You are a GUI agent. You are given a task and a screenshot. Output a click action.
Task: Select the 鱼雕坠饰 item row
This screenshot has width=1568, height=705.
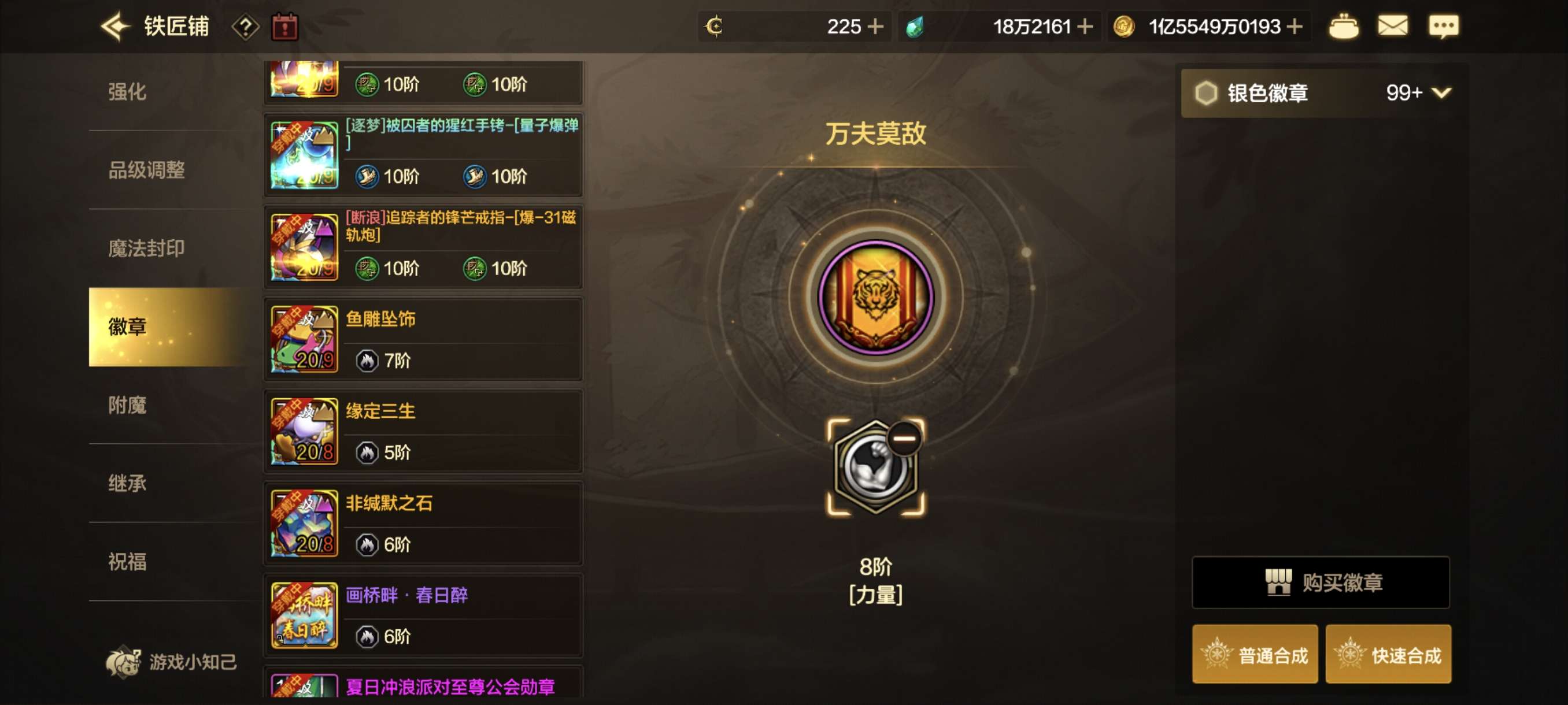pyautogui.click(x=423, y=339)
